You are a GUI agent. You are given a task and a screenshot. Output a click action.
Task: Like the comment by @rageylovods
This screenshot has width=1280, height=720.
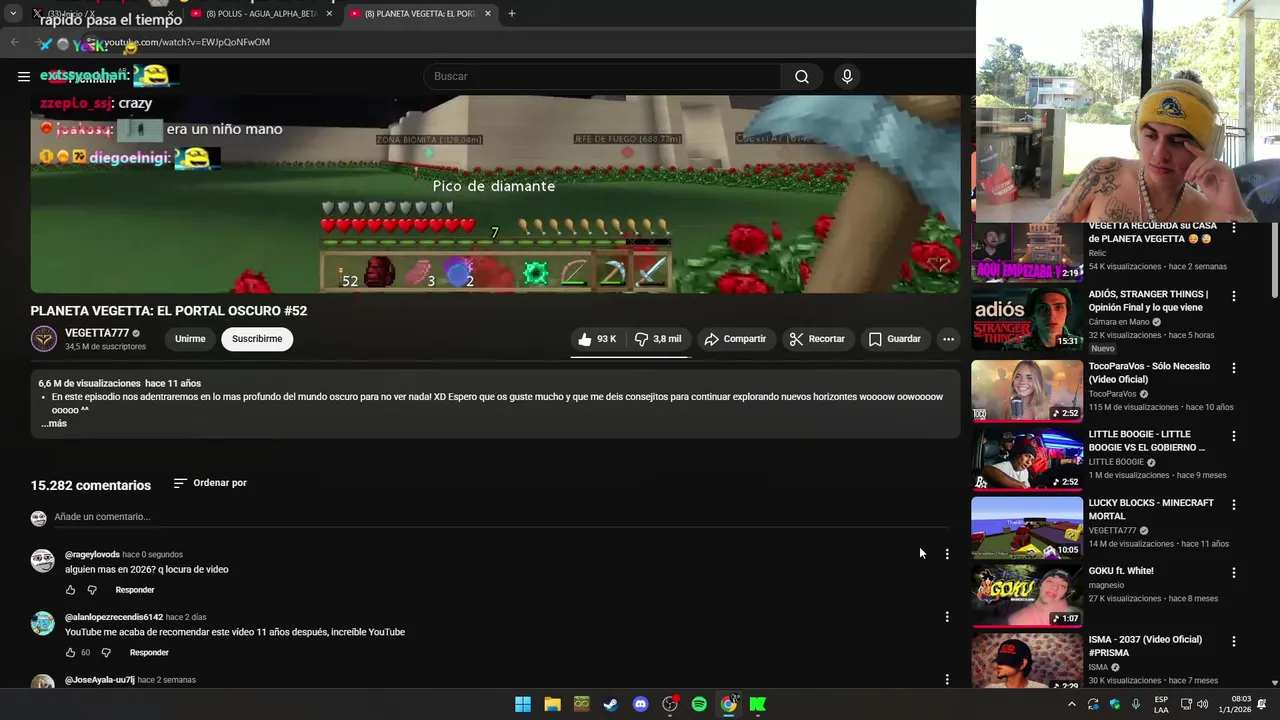tap(70, 590)
